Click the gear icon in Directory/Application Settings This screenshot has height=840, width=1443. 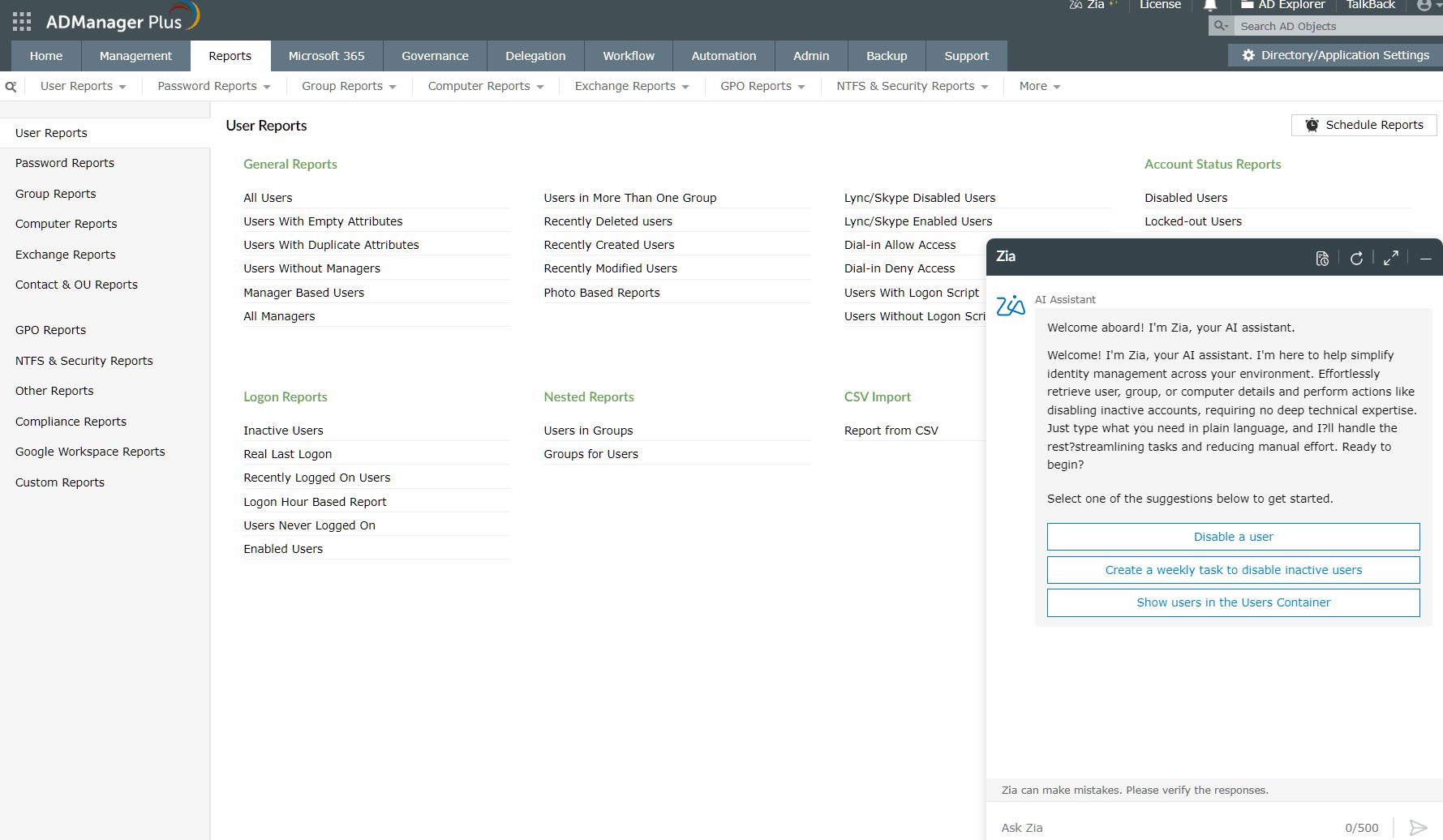pyautogui.click(x=1248, y=55)
